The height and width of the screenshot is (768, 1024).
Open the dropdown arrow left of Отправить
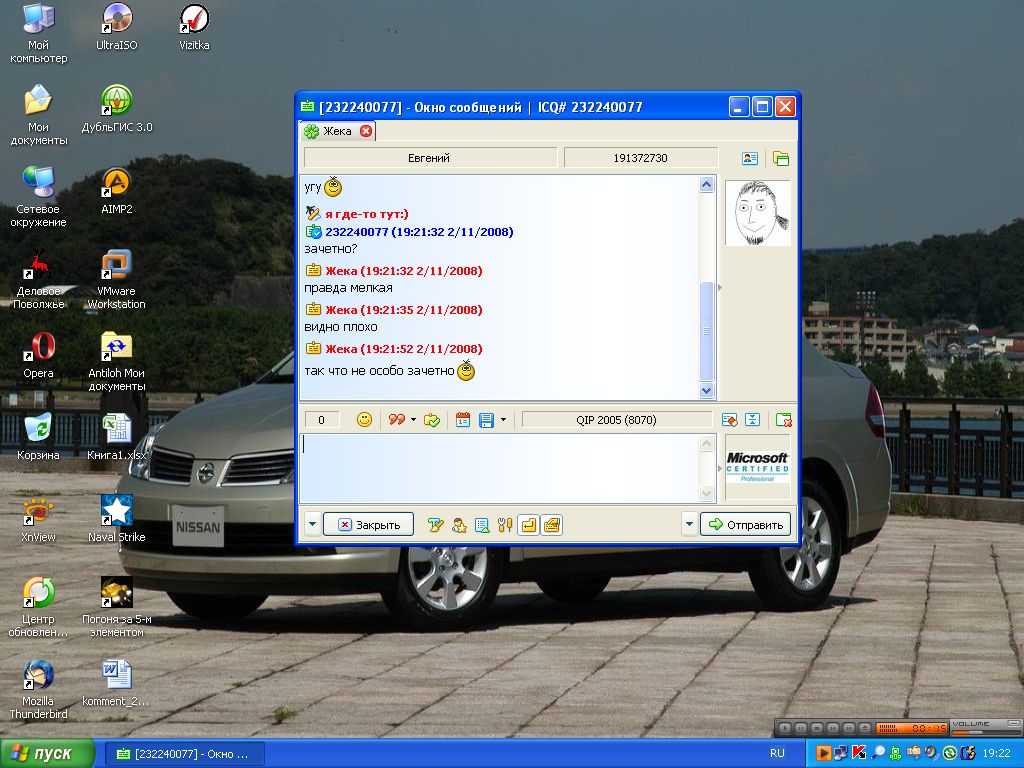click(689, 524)
